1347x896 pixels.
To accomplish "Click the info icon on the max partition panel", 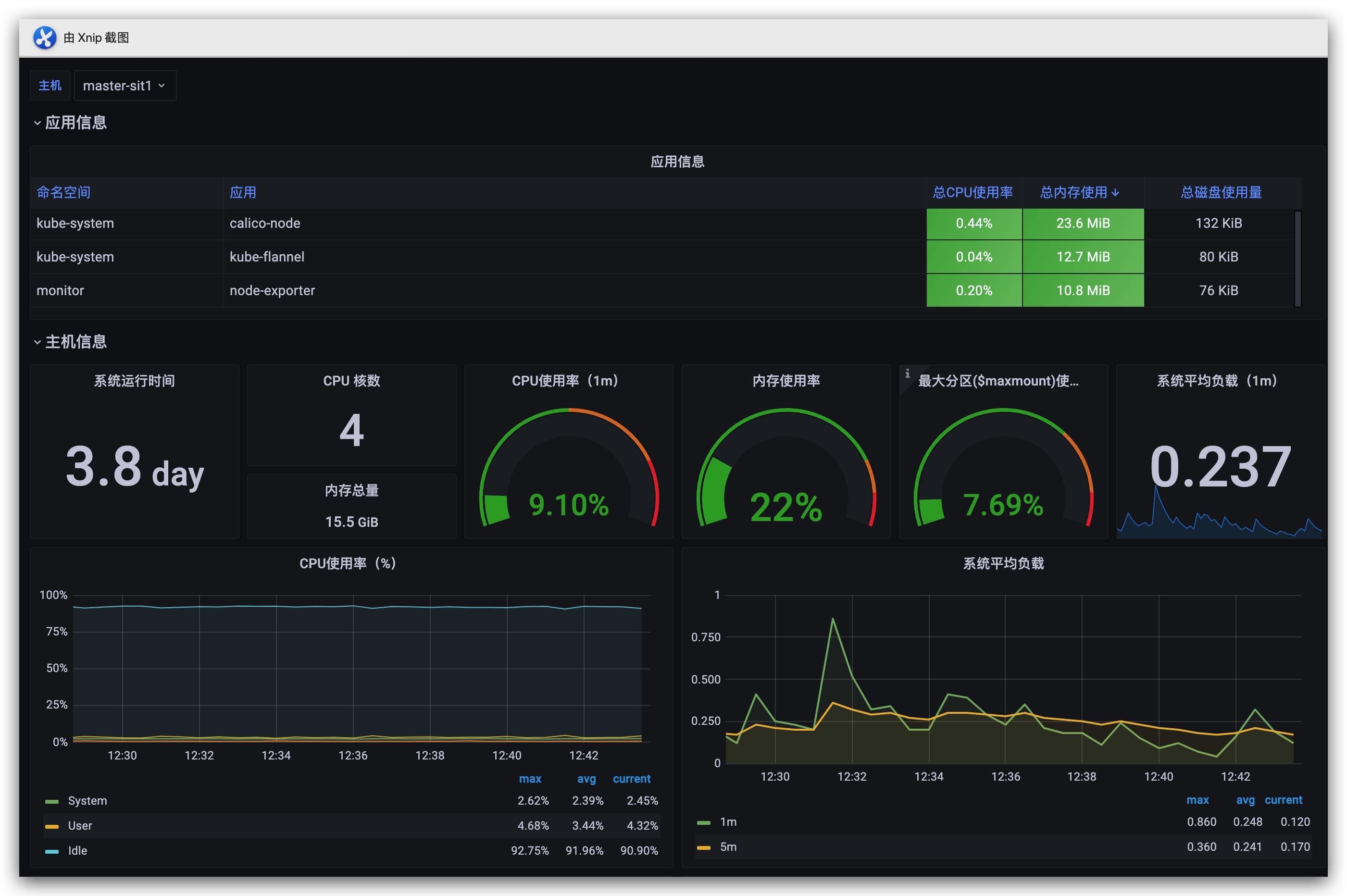I will pos(907,373).
